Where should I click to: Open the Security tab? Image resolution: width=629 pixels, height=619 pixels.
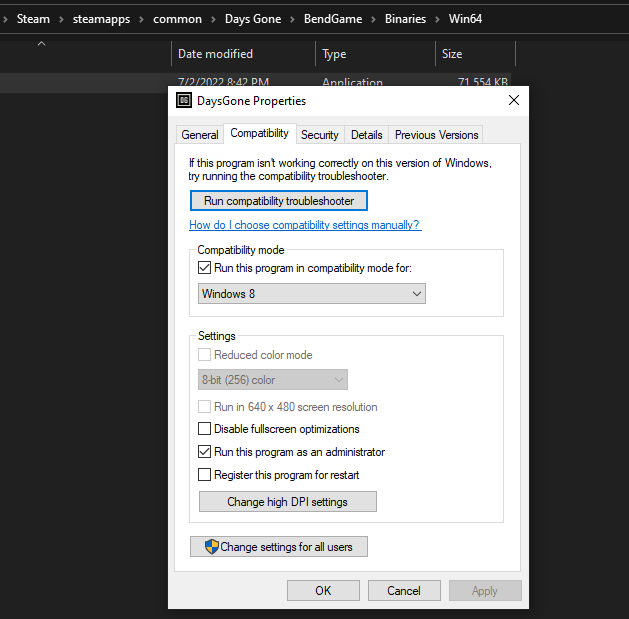pyautogui.click(x=320, y=135)
